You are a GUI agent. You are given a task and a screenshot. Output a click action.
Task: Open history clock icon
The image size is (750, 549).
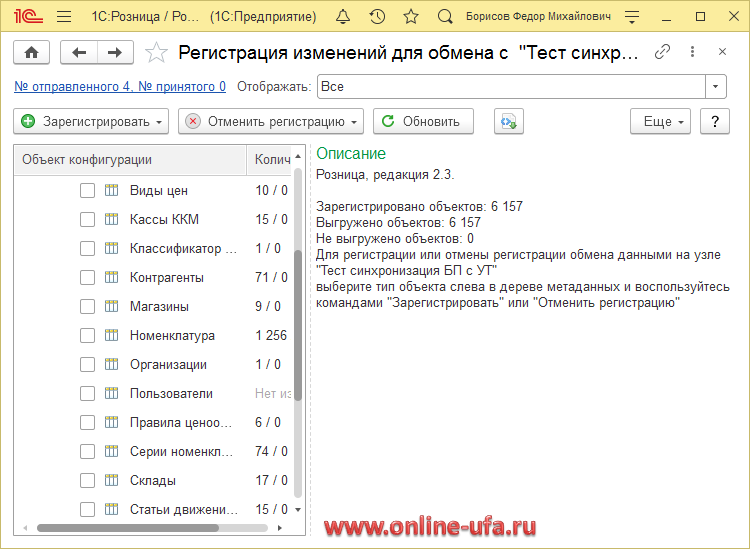click(377, 17)
